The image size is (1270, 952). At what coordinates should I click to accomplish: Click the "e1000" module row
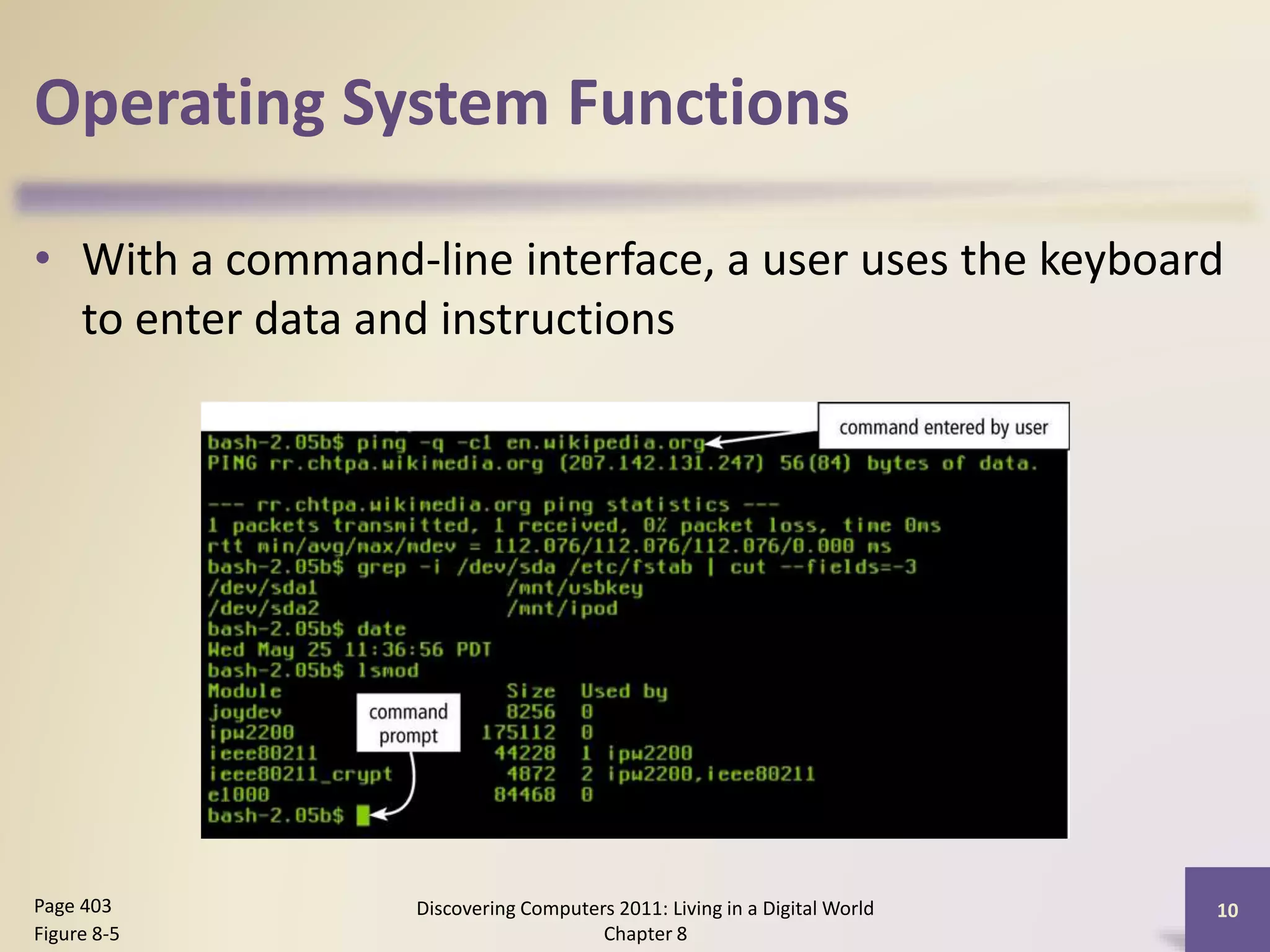(x=401, y=794)
